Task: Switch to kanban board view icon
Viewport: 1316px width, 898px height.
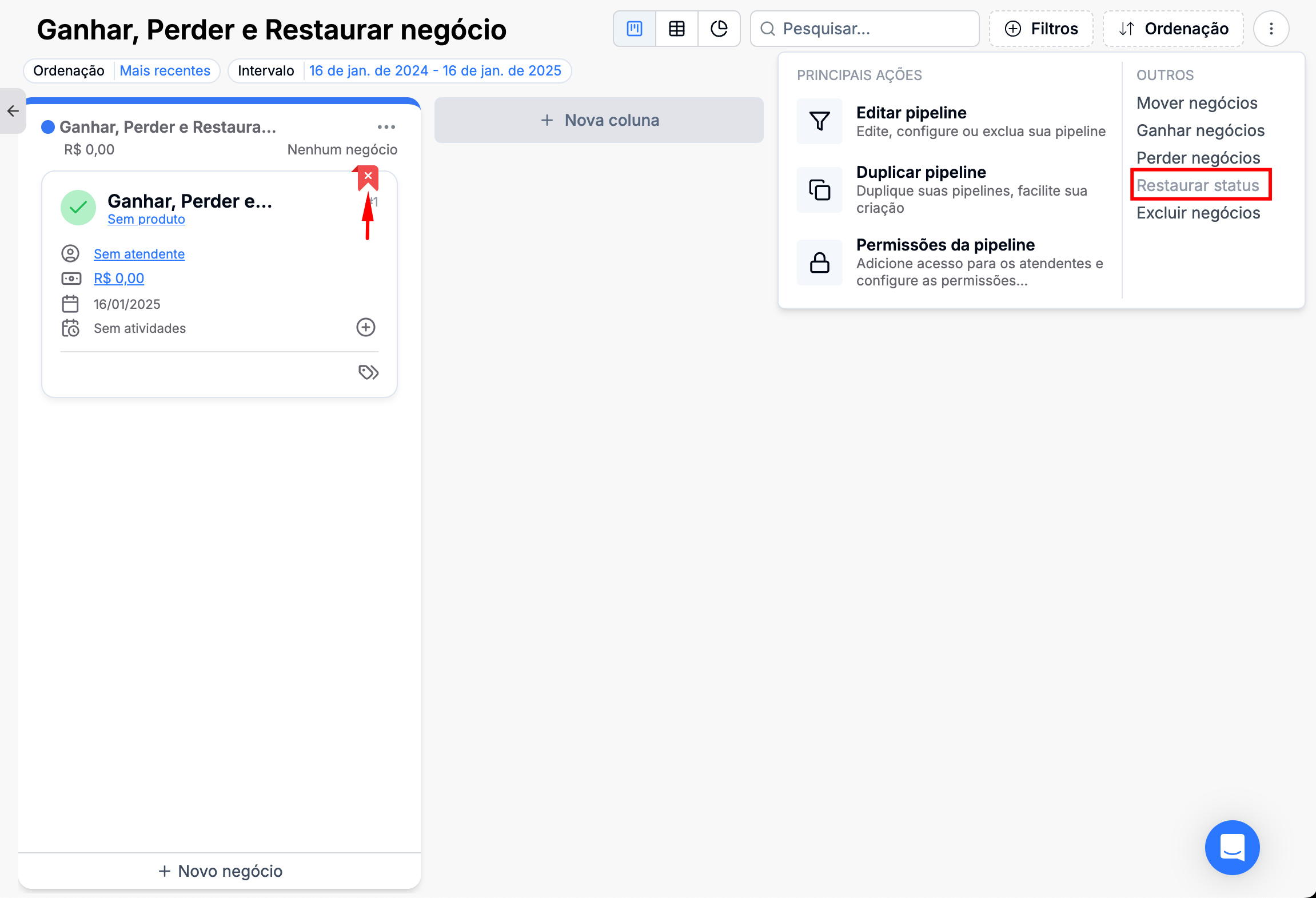Action: pos(635,29)
